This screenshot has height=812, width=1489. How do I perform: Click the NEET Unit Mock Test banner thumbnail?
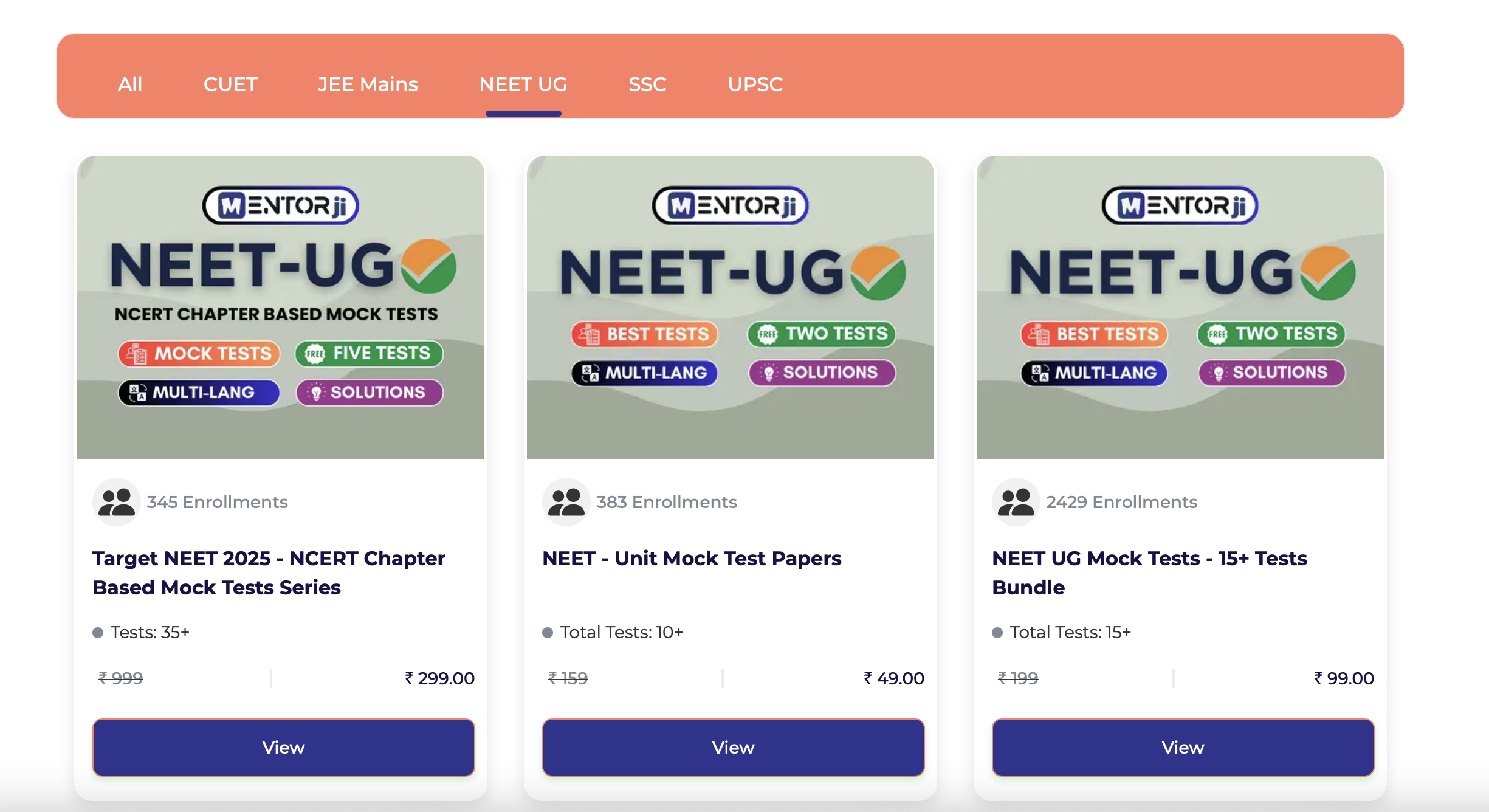[x=731, y=308]
